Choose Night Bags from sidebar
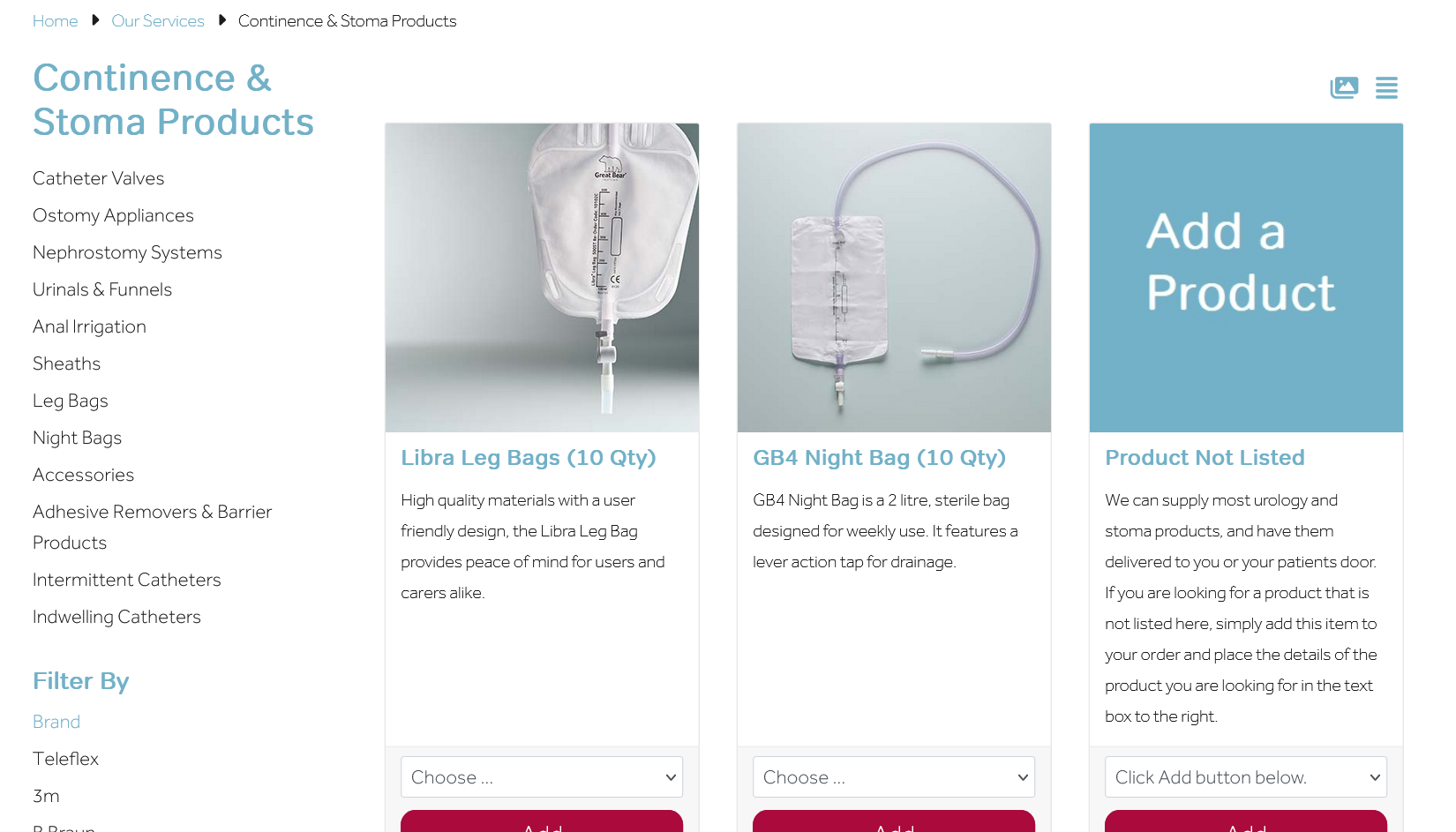 pos(78,438)
